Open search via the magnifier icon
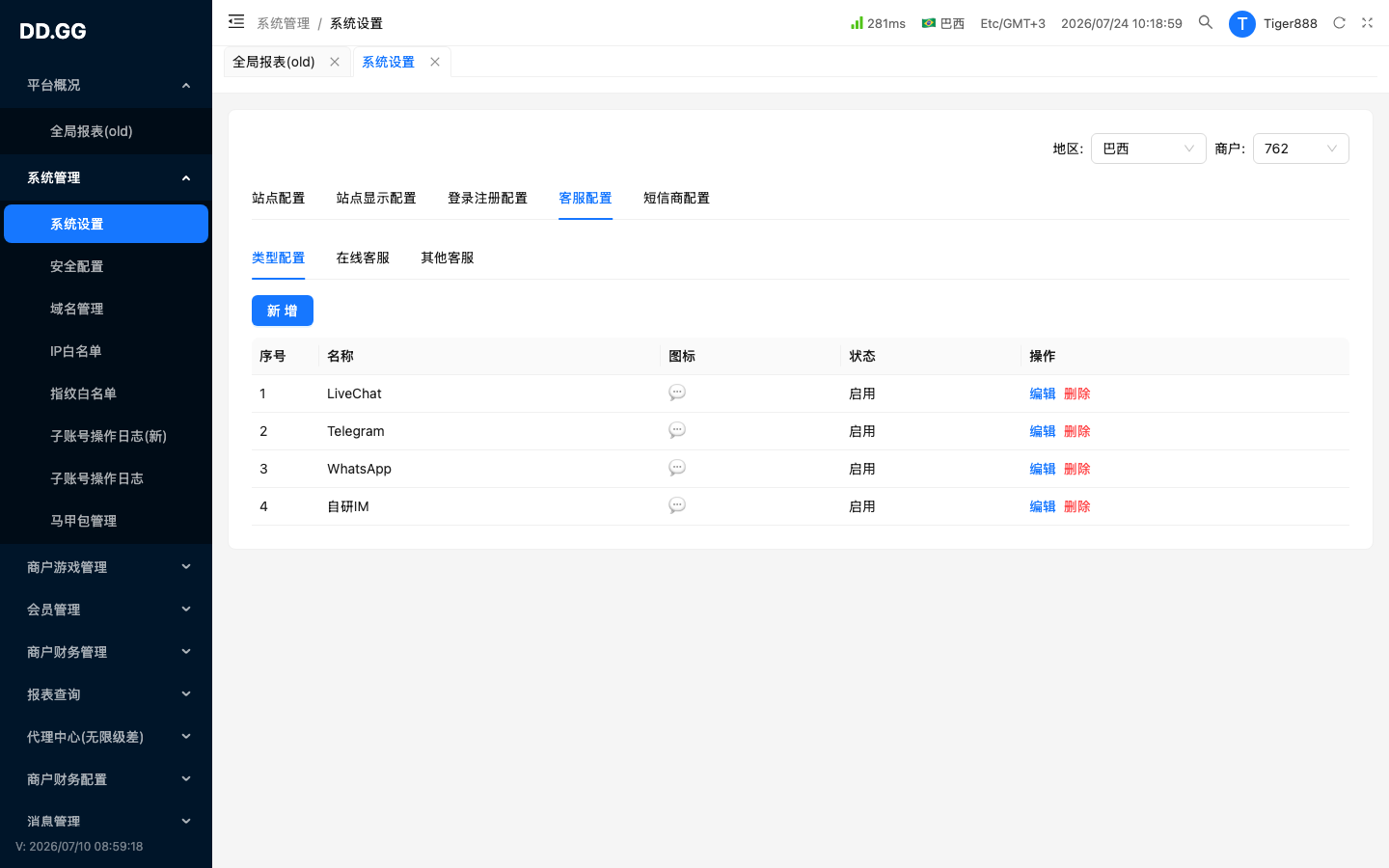The image size is (1389, 868). point(1206,22)
